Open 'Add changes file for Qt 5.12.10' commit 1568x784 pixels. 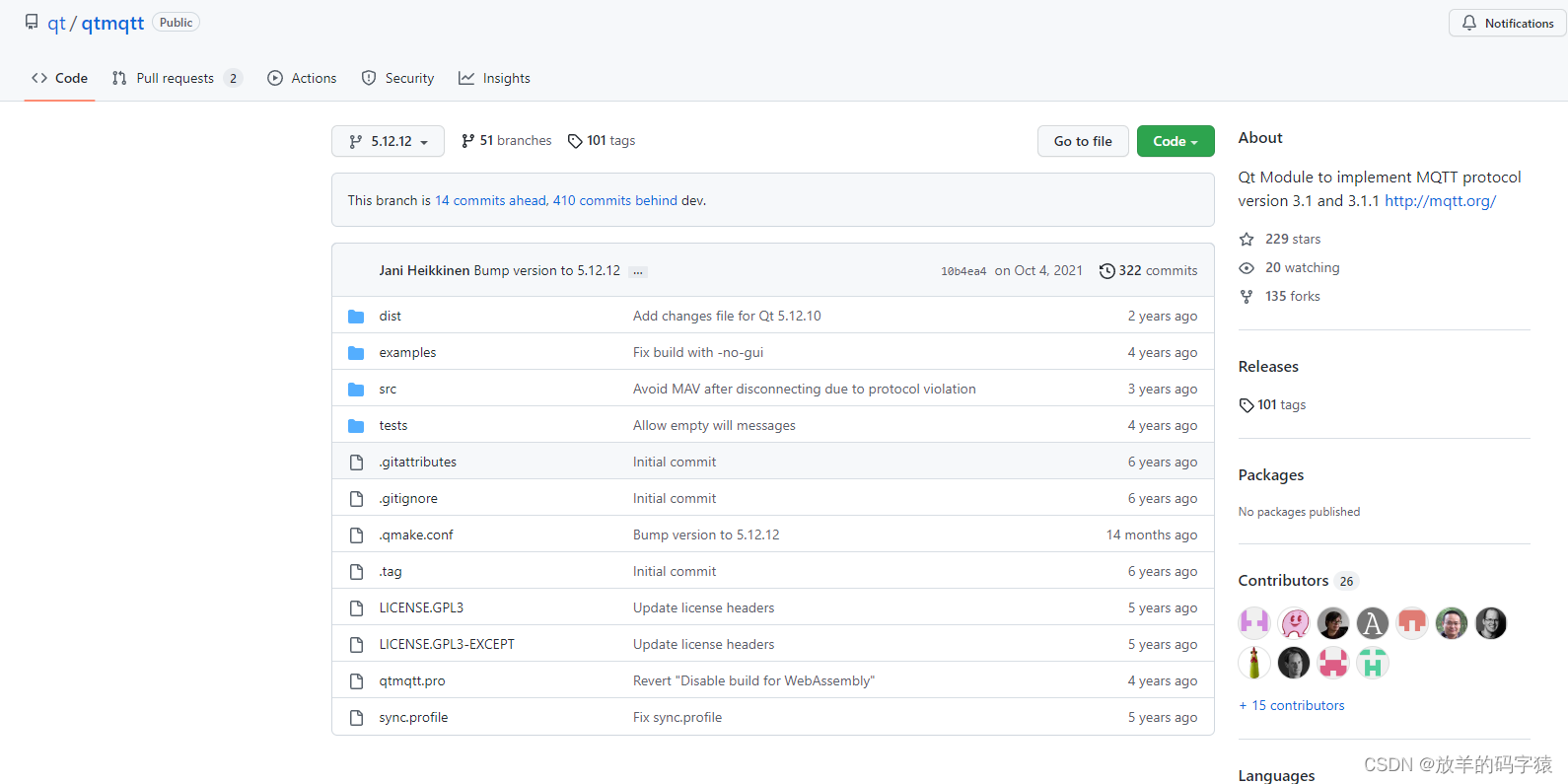(727, 317)
